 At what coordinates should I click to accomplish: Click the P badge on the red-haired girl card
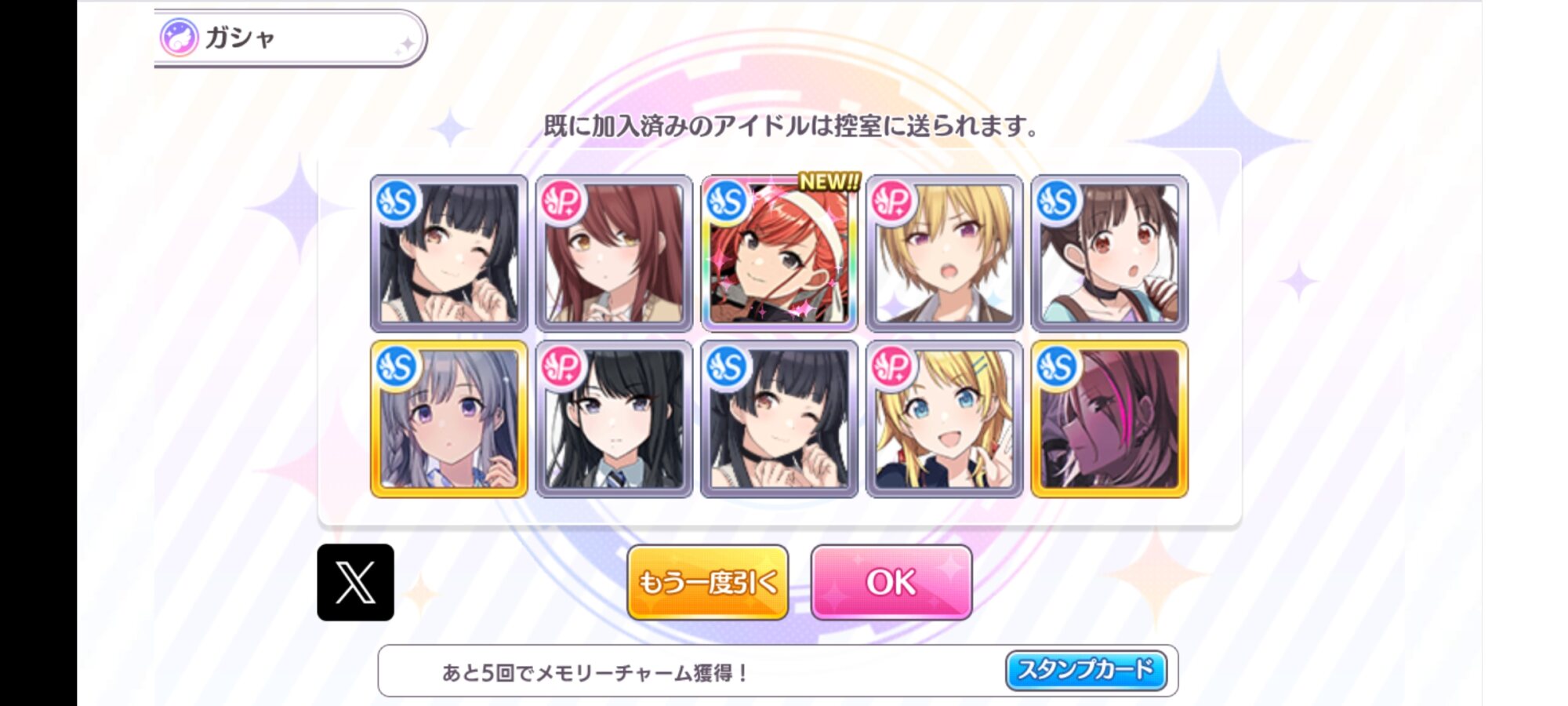pyautogui.click(x=562, y=202)
